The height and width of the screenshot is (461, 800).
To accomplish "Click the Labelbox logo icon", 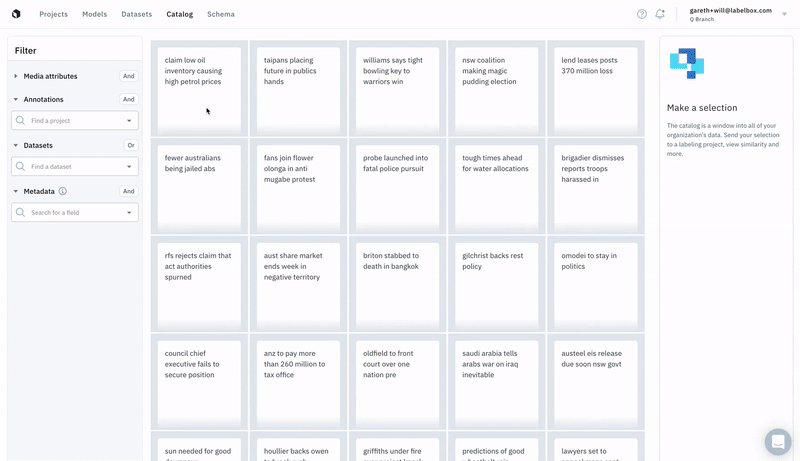I will pyautogui.click(x=16, y=14).
